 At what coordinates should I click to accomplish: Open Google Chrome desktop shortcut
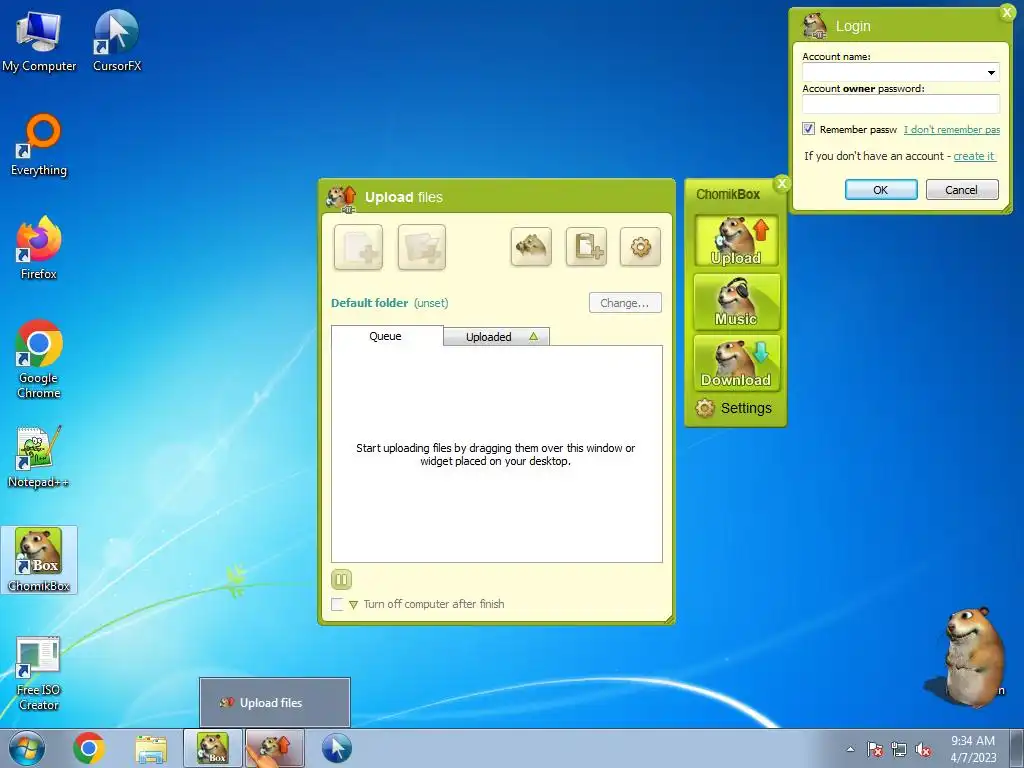pos(39,359)
